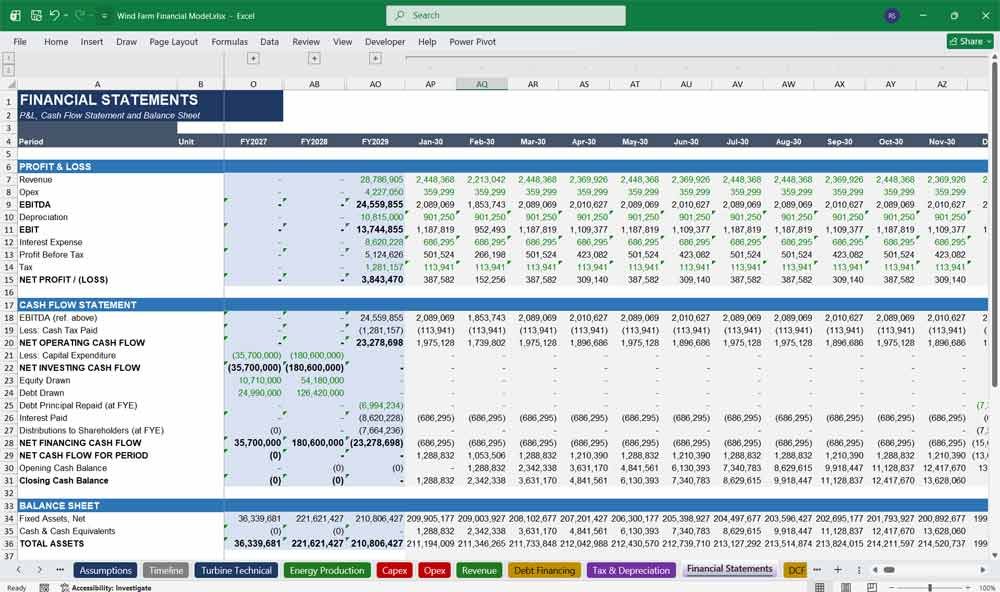Open the Energy Production sheet tab

pyautogui.click(x=327, y=570)
